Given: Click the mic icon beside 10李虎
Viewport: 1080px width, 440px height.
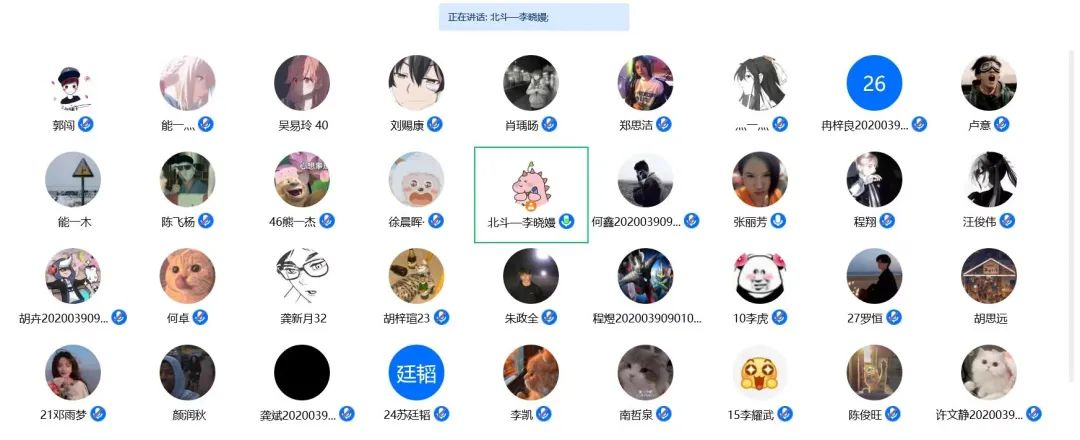Looking at the screenshot, I should coord(780,317).
